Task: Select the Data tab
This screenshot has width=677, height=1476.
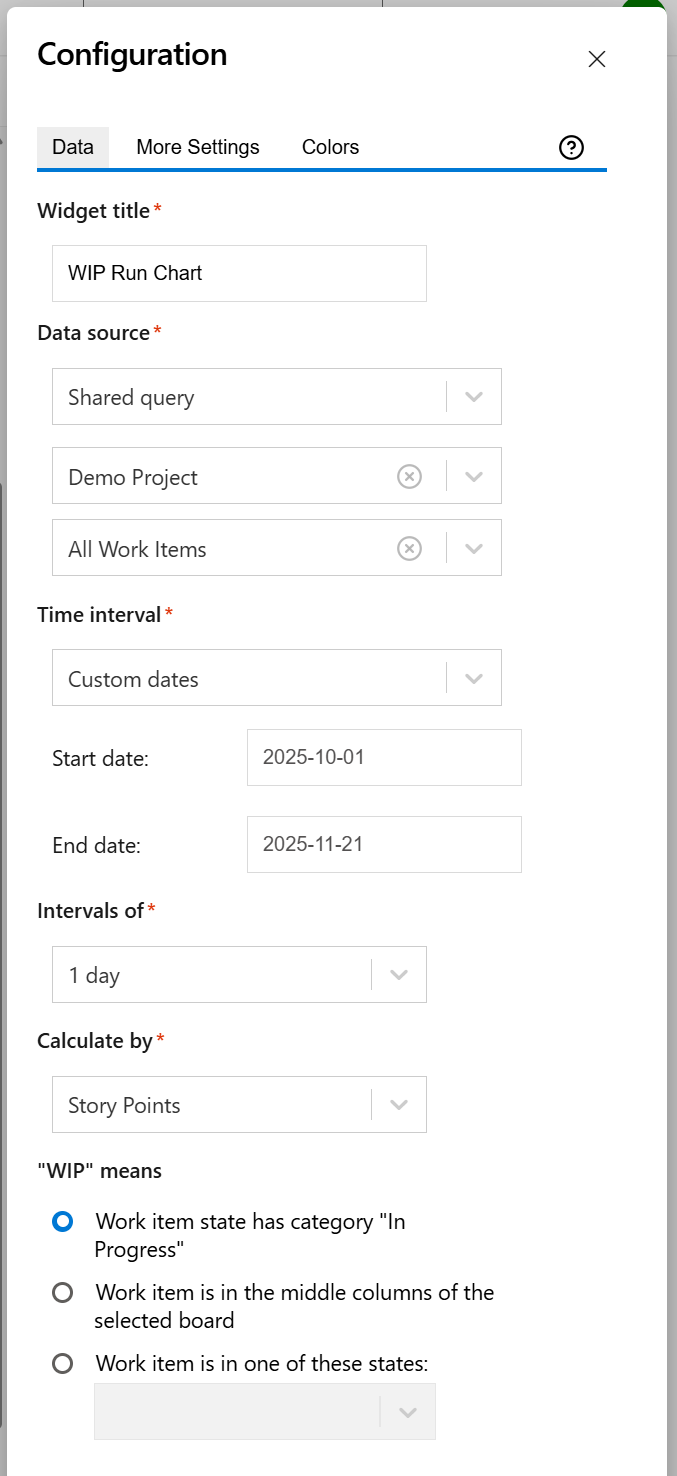Action: (72, 147)
